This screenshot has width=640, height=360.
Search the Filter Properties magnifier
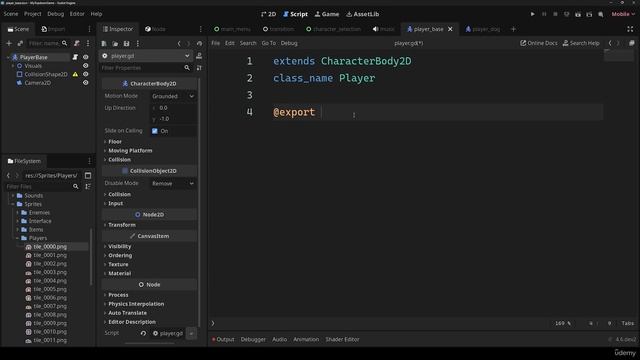(187, 68)
